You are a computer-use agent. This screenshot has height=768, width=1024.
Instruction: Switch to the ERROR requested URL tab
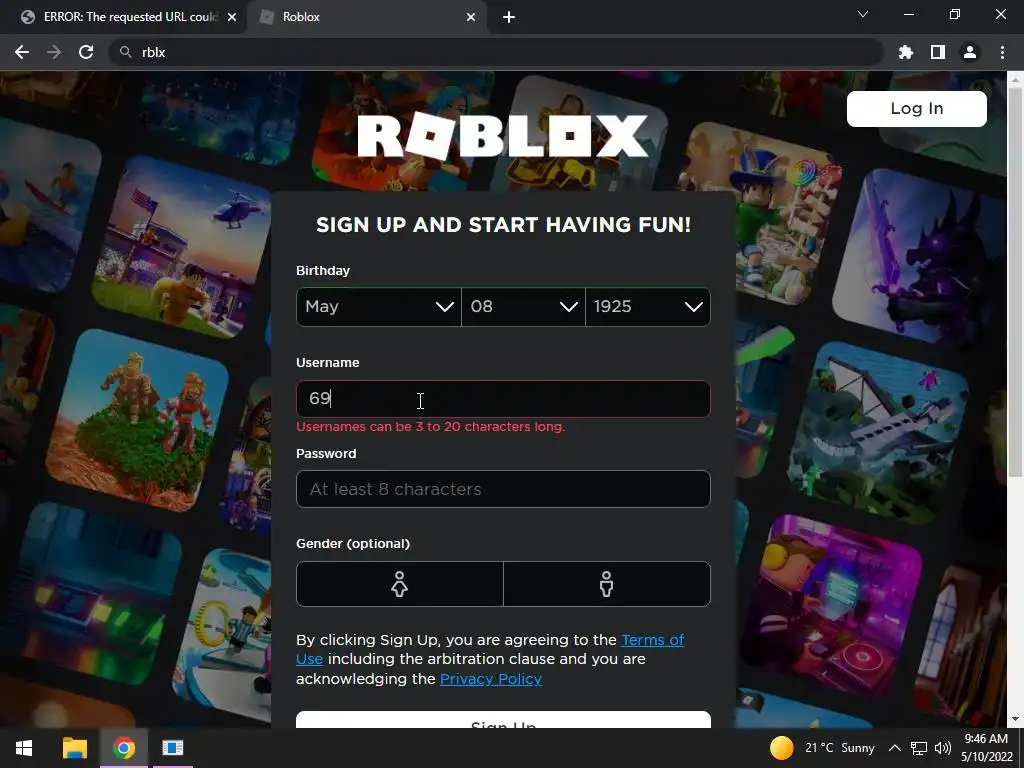tap(124, 17)
